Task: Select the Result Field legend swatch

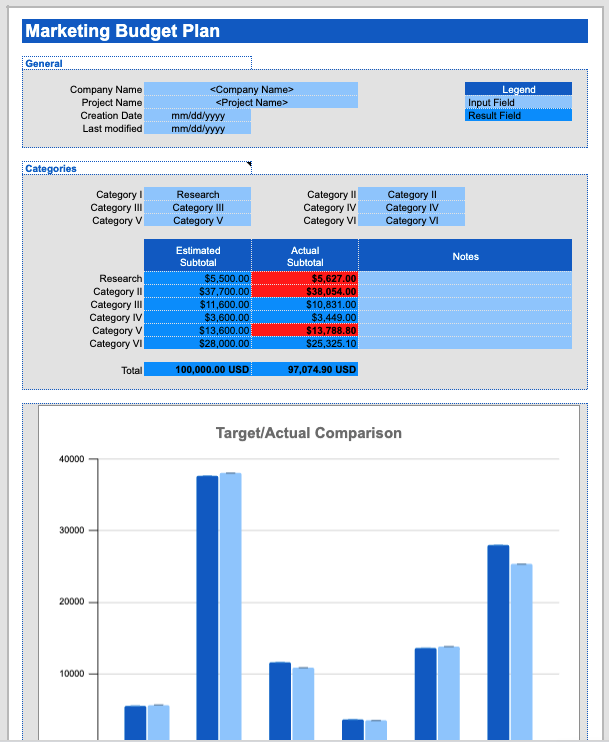Action: pos(518,115)
